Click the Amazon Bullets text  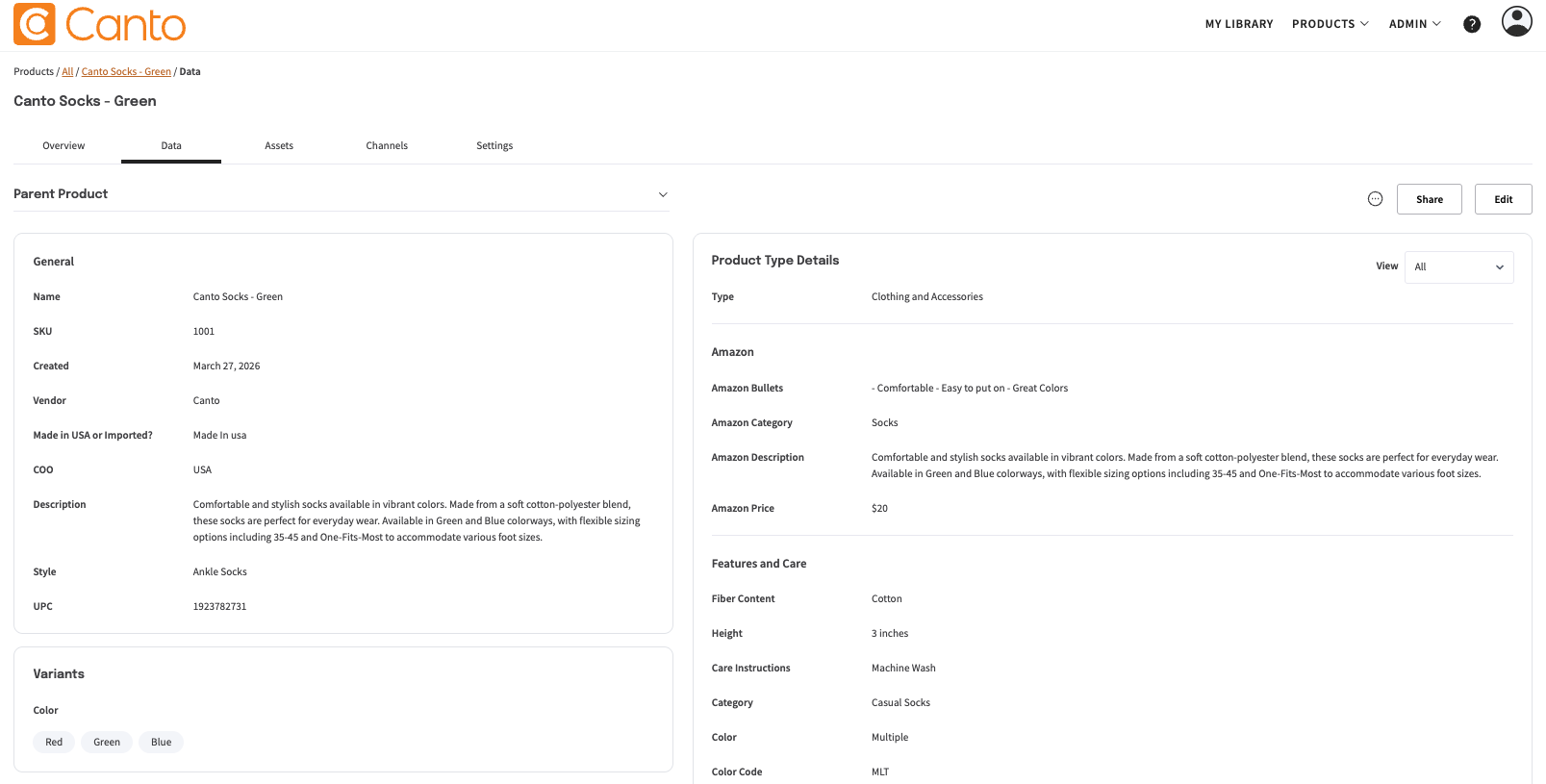pos(970,389)
